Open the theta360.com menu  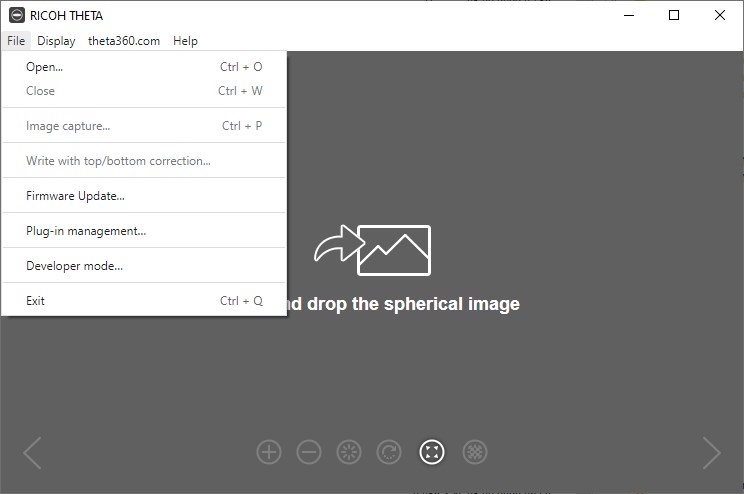click(x=124, y=41)
